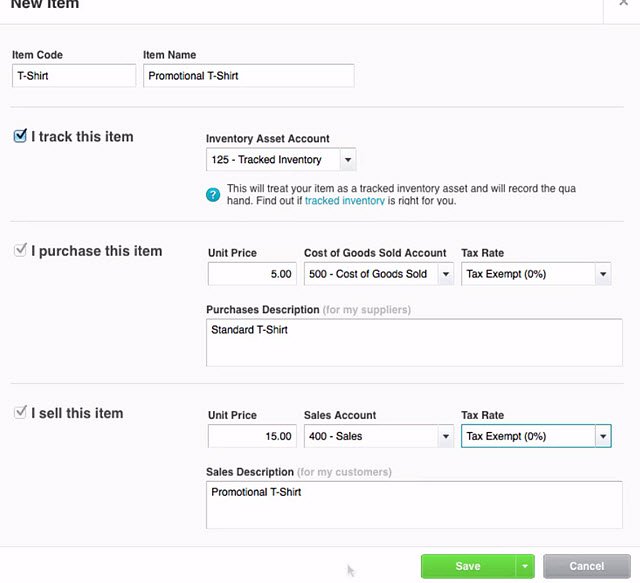Click the blue help question mark icon
This screenshot has height=583, width=640.
pos(213,194)
